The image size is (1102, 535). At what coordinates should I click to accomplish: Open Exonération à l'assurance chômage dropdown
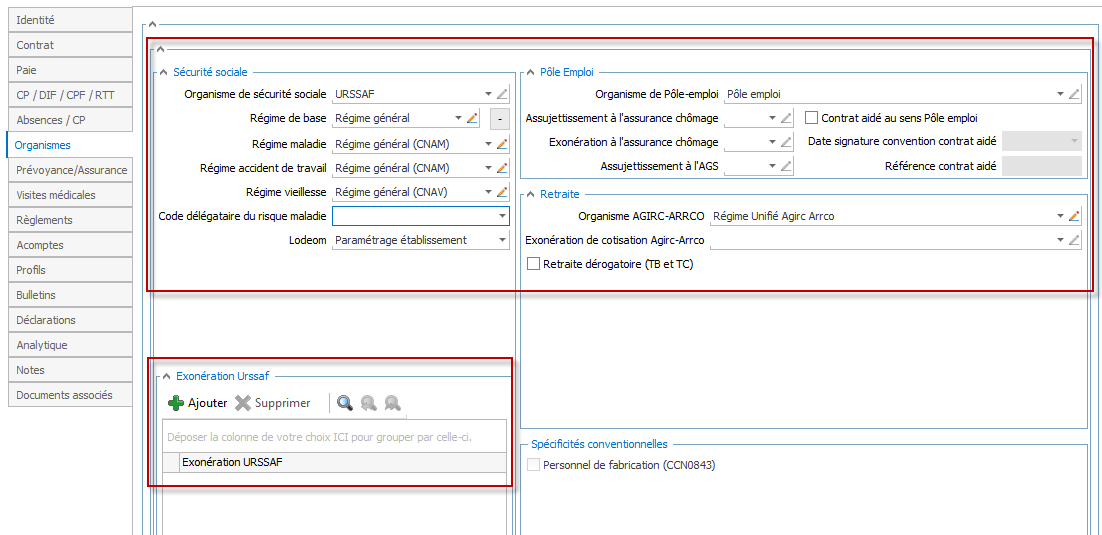[772, 143]
